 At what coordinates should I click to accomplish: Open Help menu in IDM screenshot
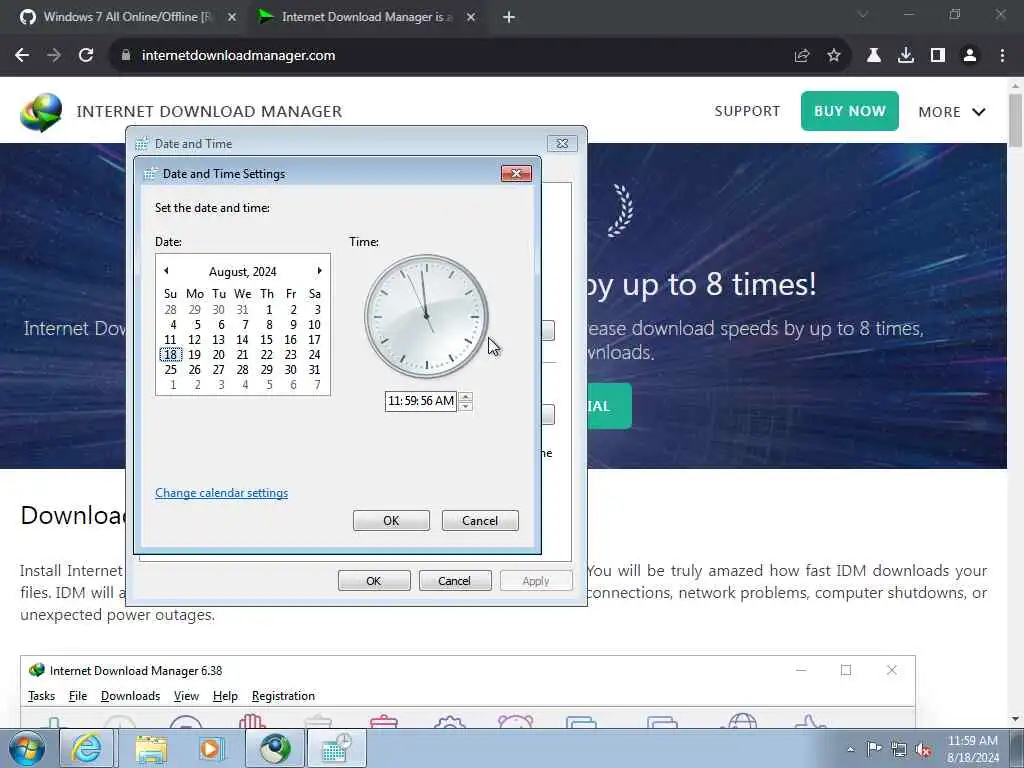pyautogui.click(x=225, y=696)
